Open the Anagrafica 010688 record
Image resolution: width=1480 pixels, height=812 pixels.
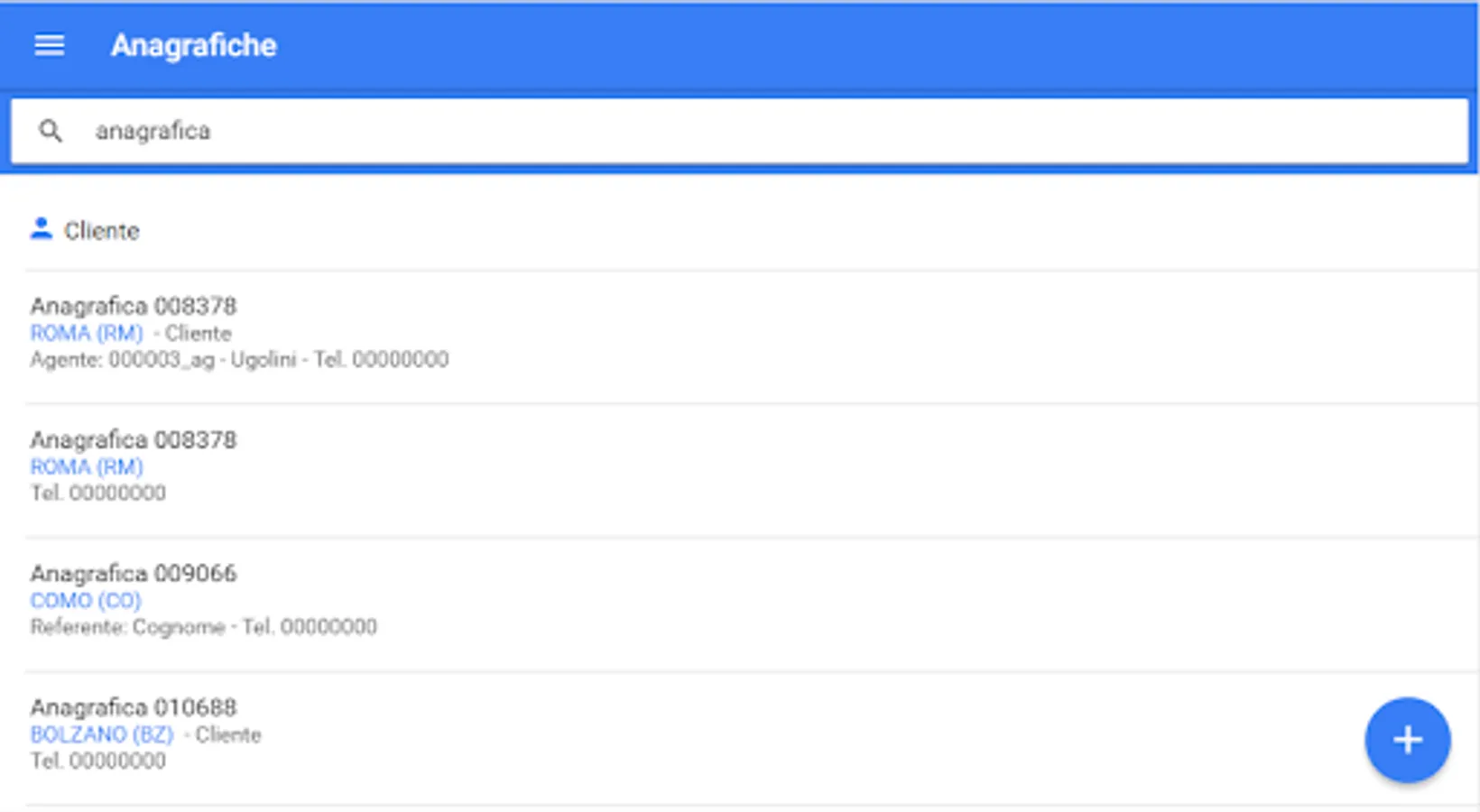point(134,707)
